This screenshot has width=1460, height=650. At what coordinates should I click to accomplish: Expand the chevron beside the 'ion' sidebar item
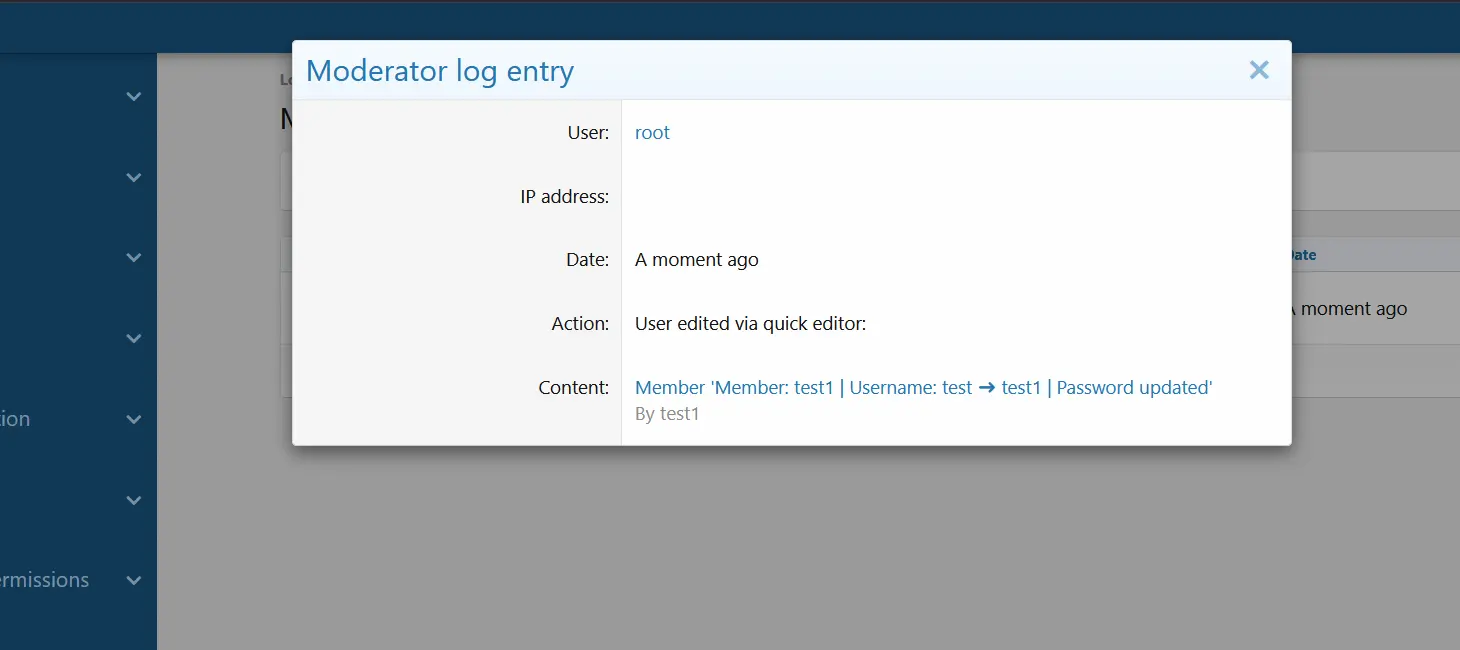134,419
